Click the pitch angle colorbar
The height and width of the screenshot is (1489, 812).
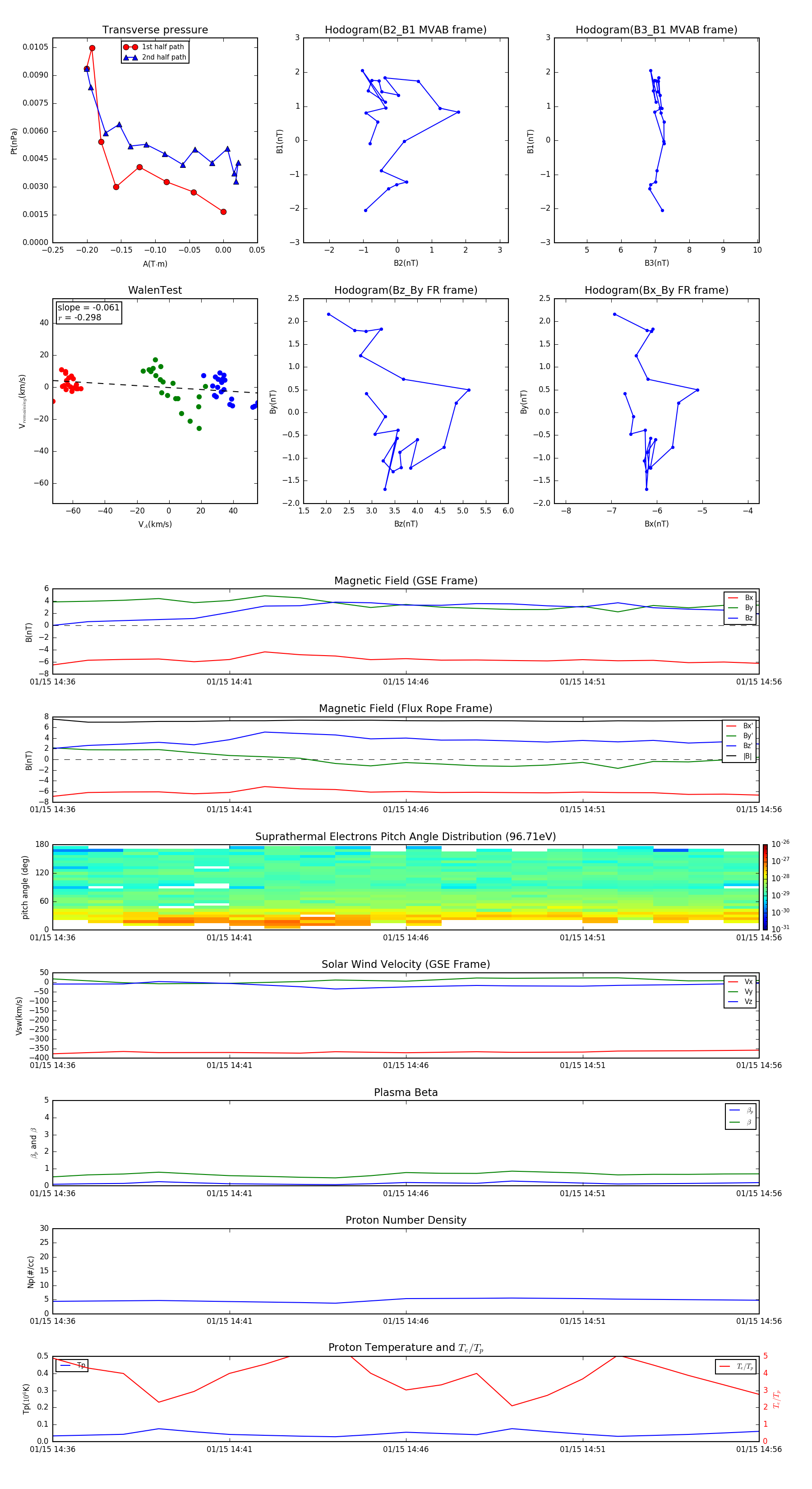765,887
